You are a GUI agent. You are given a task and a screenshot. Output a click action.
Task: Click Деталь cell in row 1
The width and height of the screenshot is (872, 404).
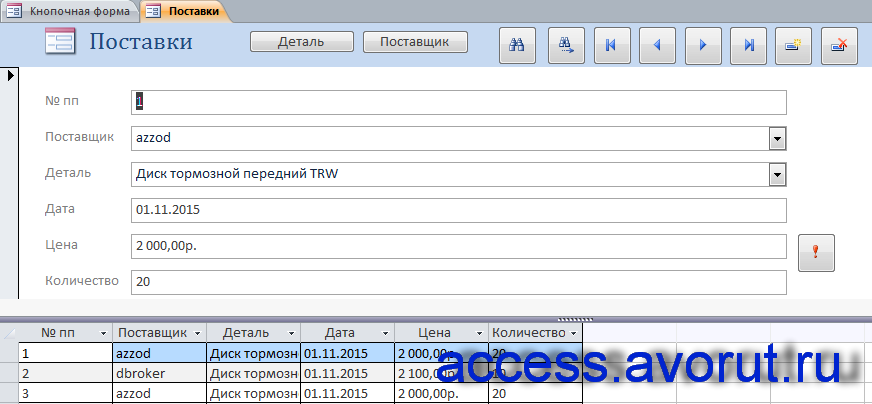pos(254,353)
